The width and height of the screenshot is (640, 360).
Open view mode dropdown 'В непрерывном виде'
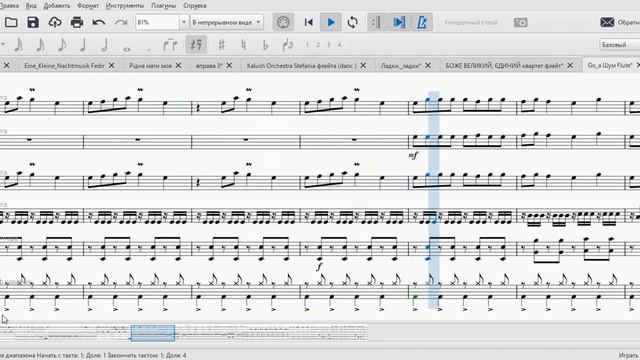[x=227, y=22]
